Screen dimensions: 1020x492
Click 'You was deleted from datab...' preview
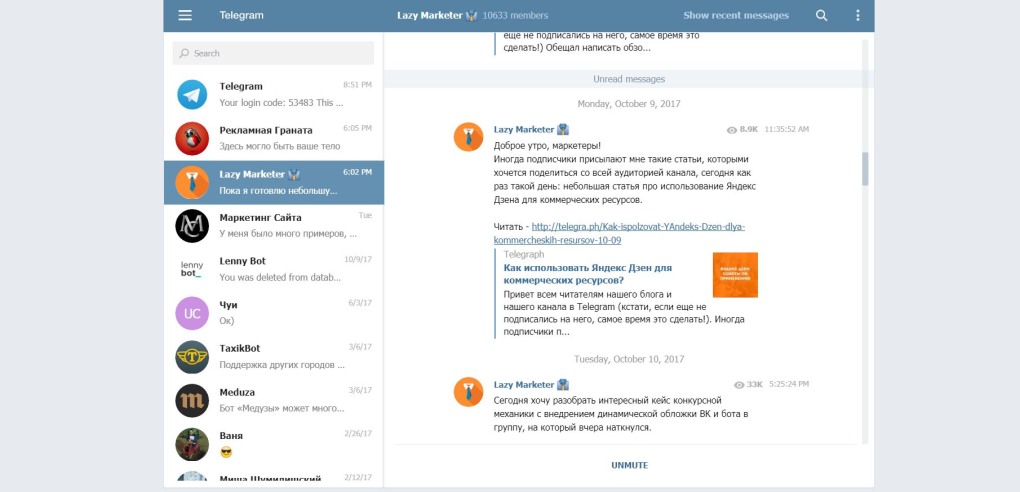(280, 277)
